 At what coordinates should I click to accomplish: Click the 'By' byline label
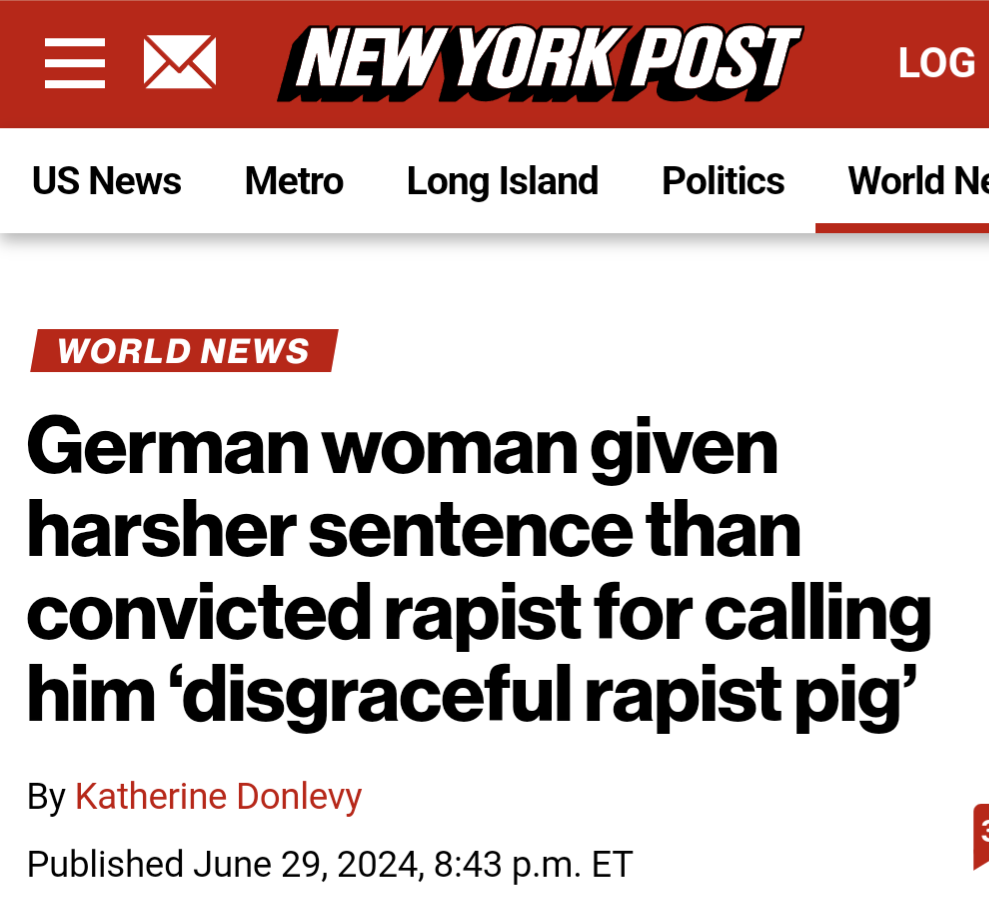(47, 797)
